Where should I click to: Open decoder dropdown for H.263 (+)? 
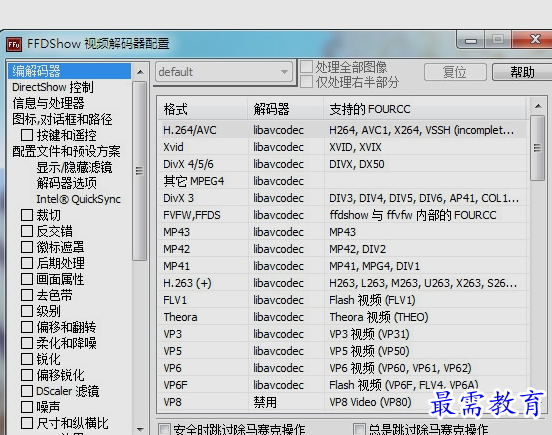[278, 283]
